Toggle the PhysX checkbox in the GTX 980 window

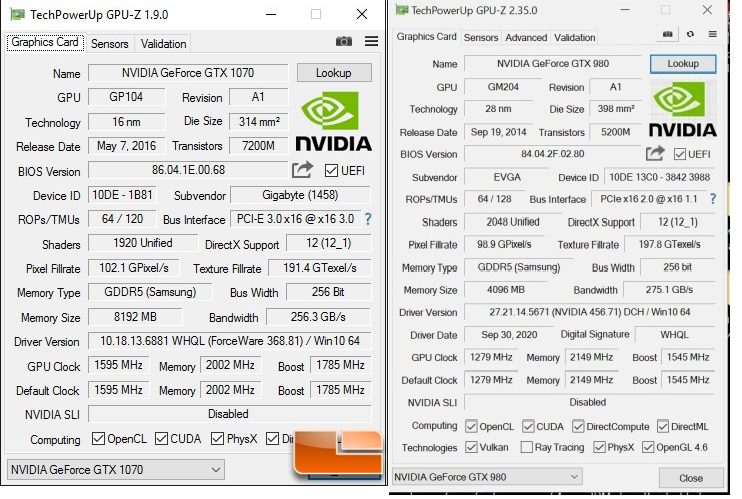599,447
